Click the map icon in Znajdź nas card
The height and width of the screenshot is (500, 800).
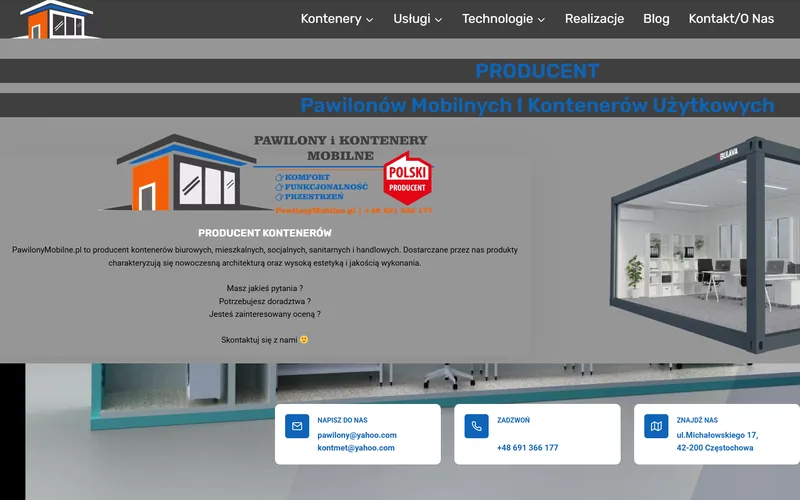[x=656, y=426]
